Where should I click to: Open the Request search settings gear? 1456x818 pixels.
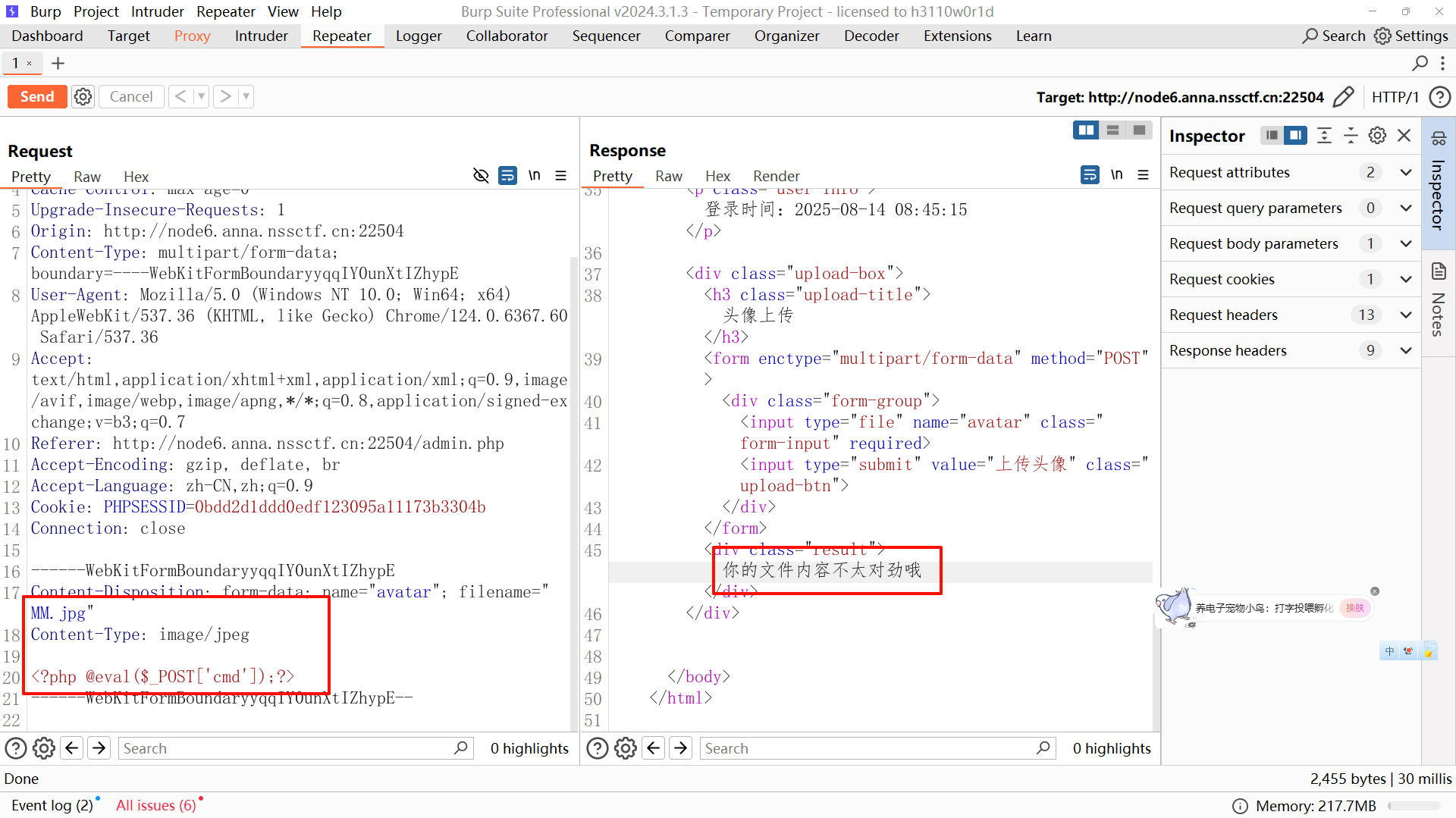pos(44,748)
